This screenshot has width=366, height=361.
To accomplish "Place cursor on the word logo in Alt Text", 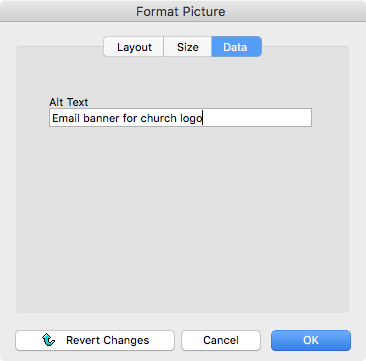I will [x=191, y=119].
